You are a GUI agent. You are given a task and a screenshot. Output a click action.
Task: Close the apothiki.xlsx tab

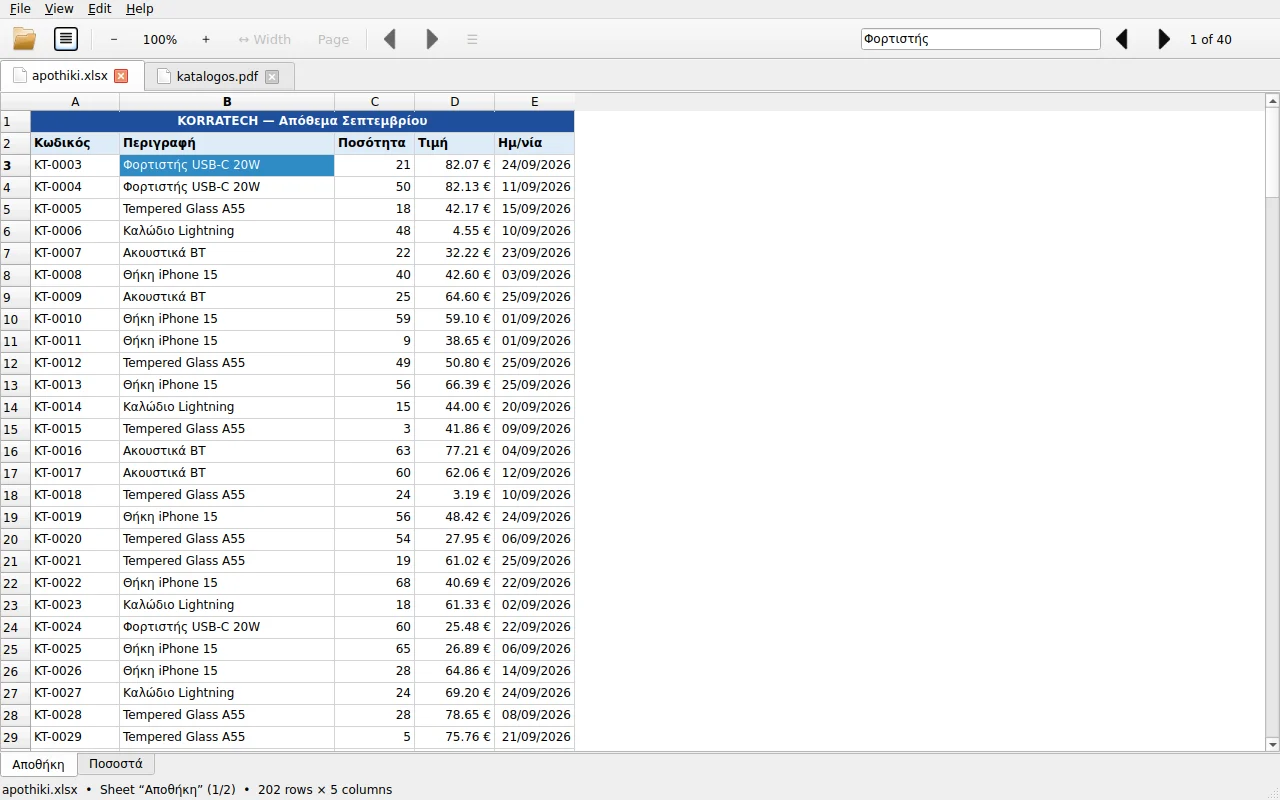tap(121, 76)
